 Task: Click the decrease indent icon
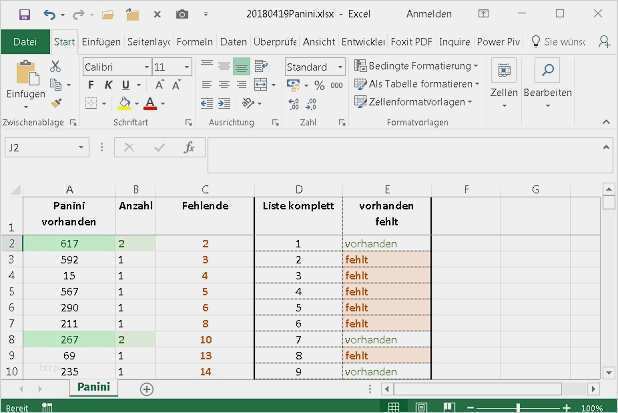tap(207, 103)
